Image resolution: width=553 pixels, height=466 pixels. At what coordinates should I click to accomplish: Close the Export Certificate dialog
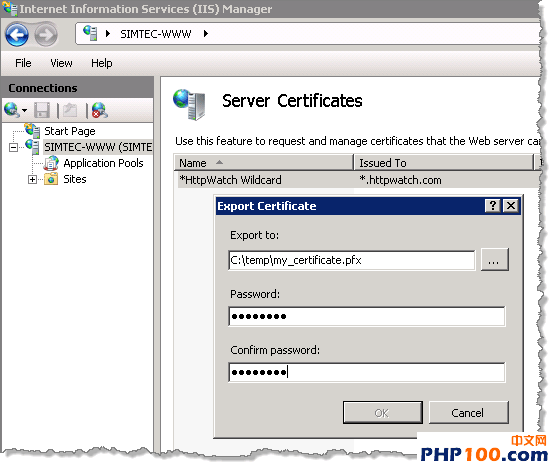tap(511, 206)
